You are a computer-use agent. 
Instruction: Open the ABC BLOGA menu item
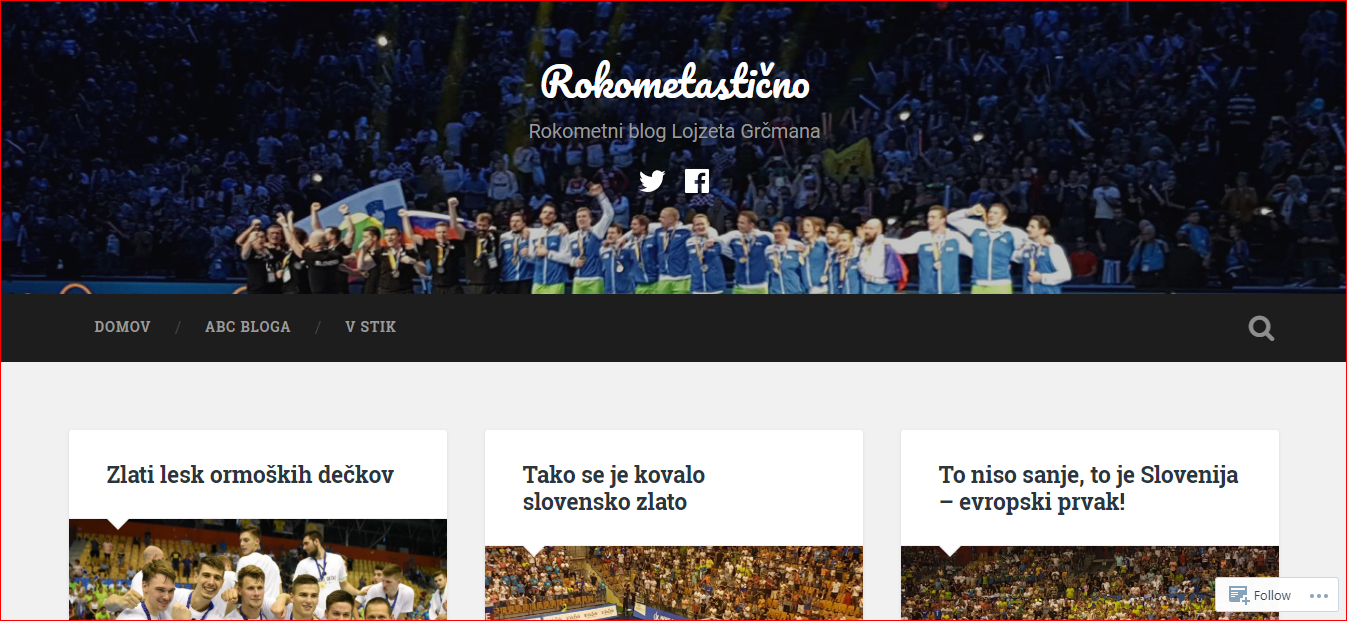(248, 327)
